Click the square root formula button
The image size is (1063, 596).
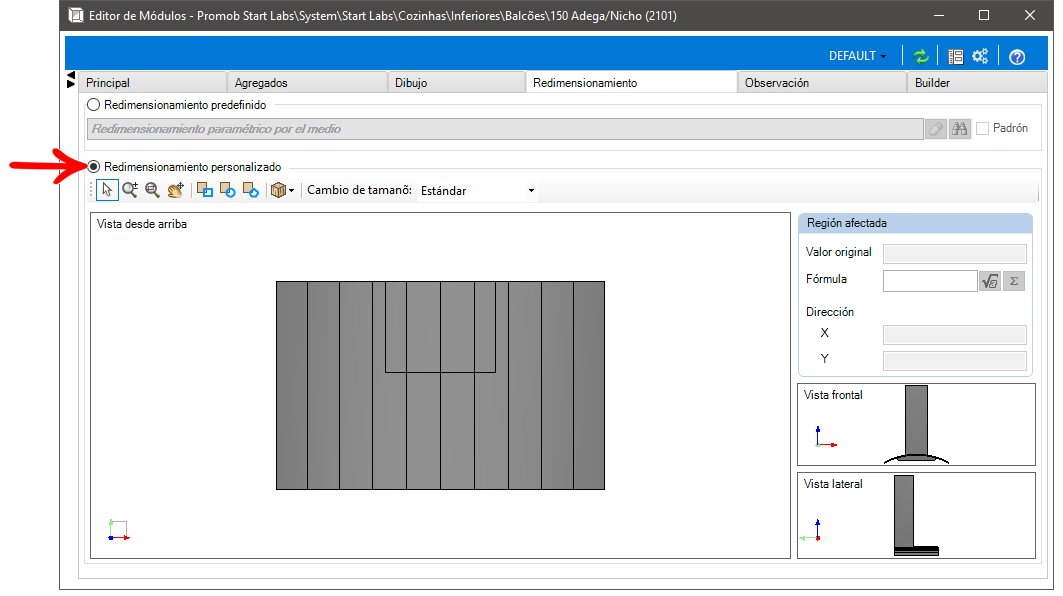pos(990,281)
